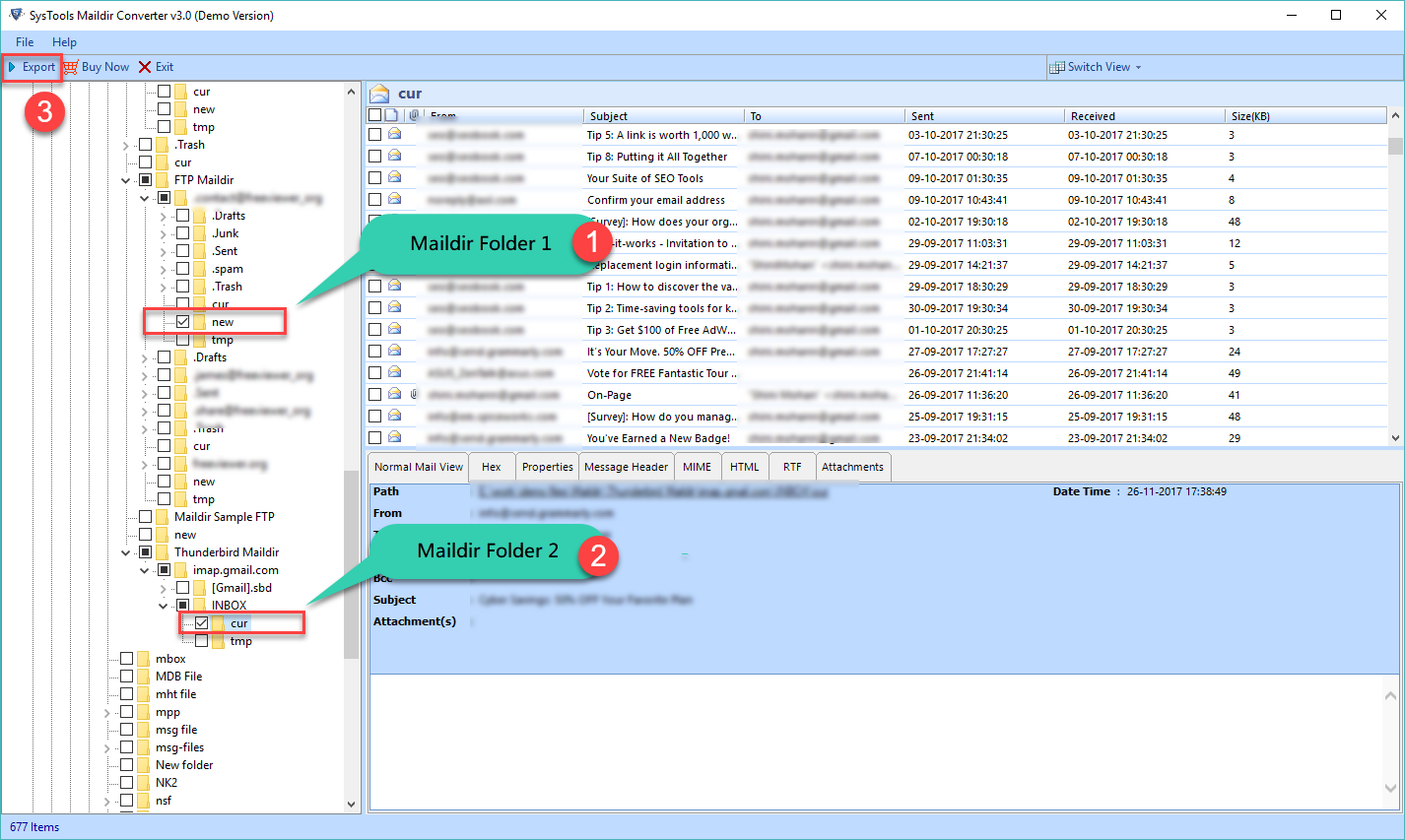The image size is (1405, 840).
Task: Collapse the FTP Maildir tree node
Action: [126, 180]
